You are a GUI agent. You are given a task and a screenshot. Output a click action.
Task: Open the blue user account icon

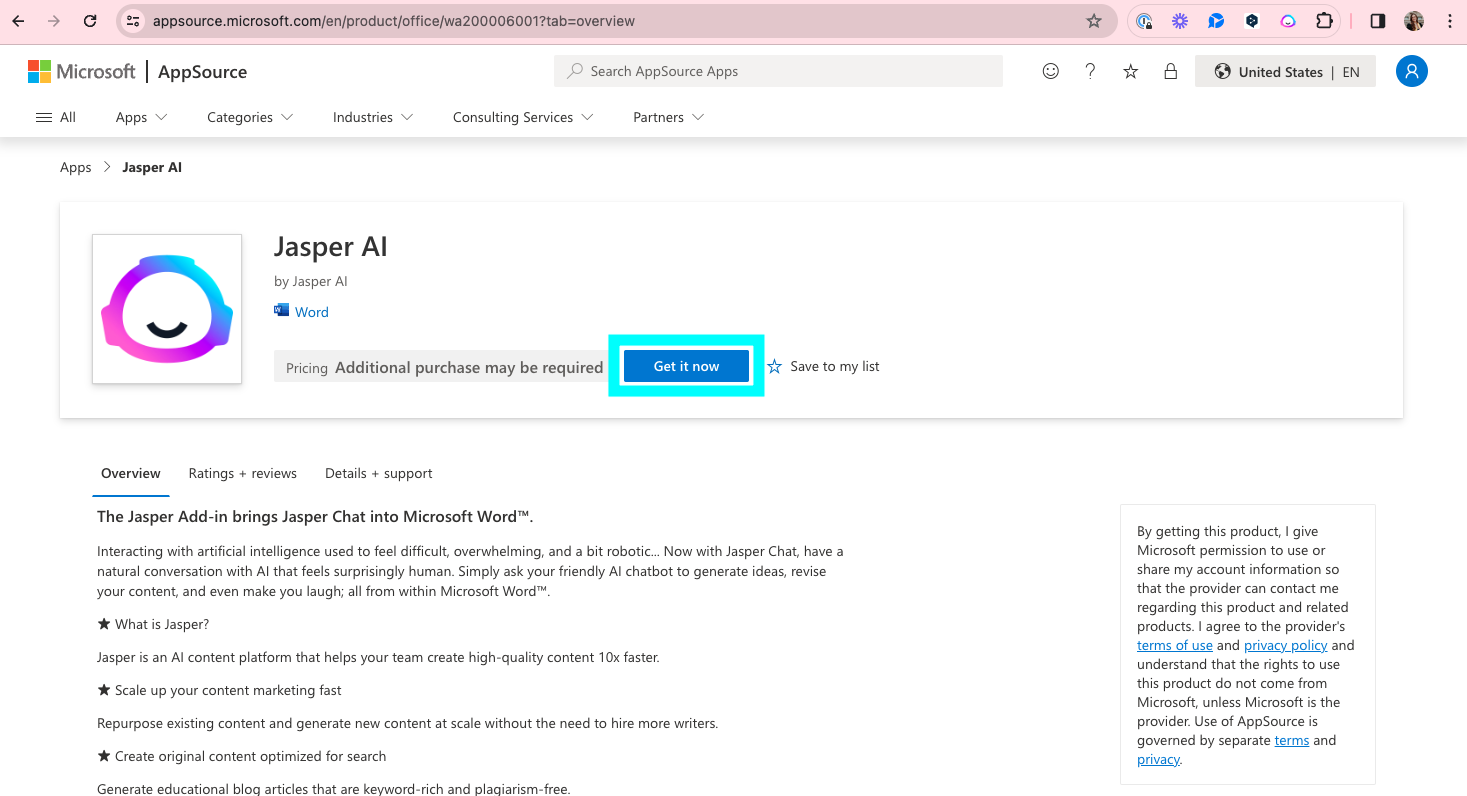tap(1412, 71)
